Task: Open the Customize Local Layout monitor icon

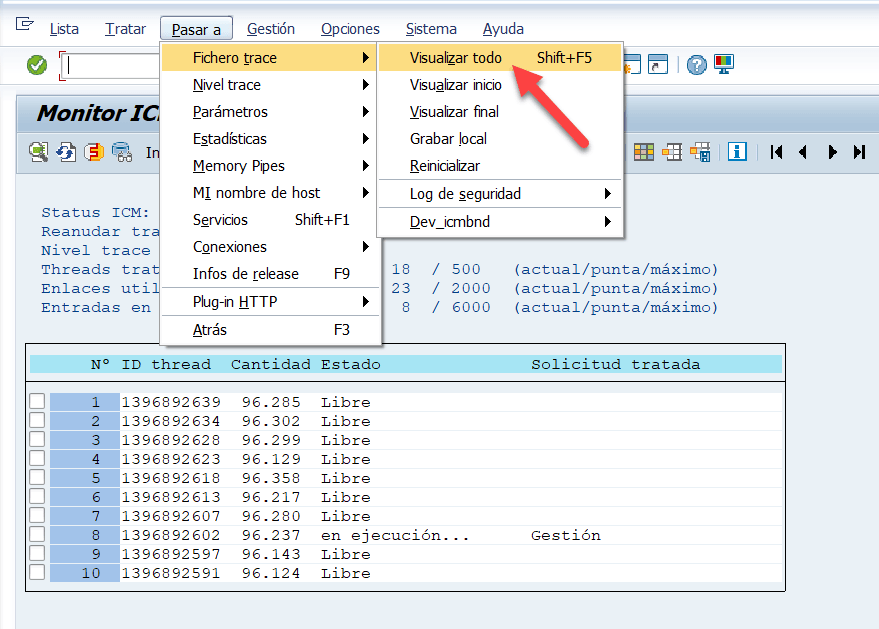Action: pyautogui.click(x=724, y=65)
